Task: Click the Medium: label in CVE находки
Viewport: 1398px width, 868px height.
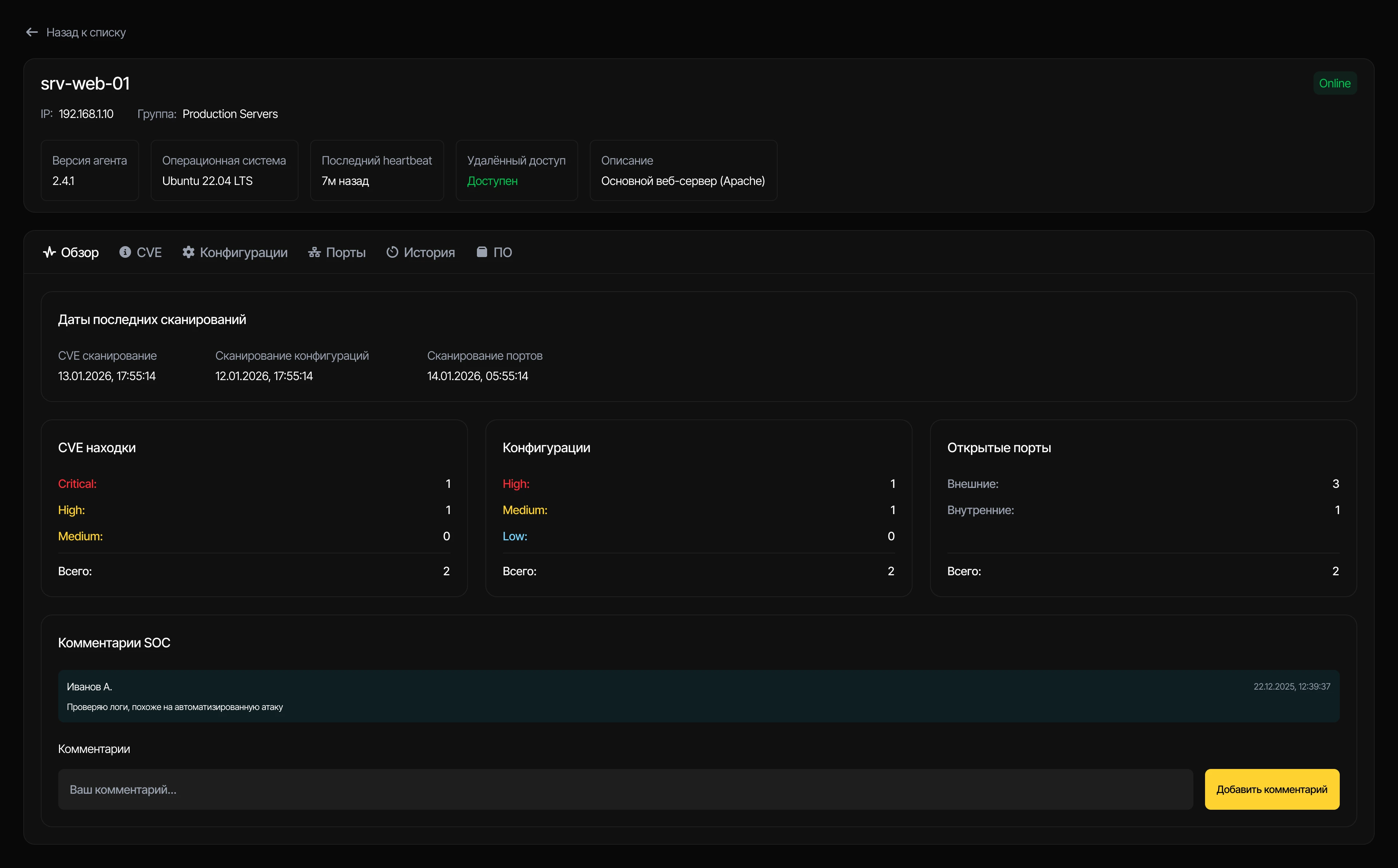Action: click(80, 536)
